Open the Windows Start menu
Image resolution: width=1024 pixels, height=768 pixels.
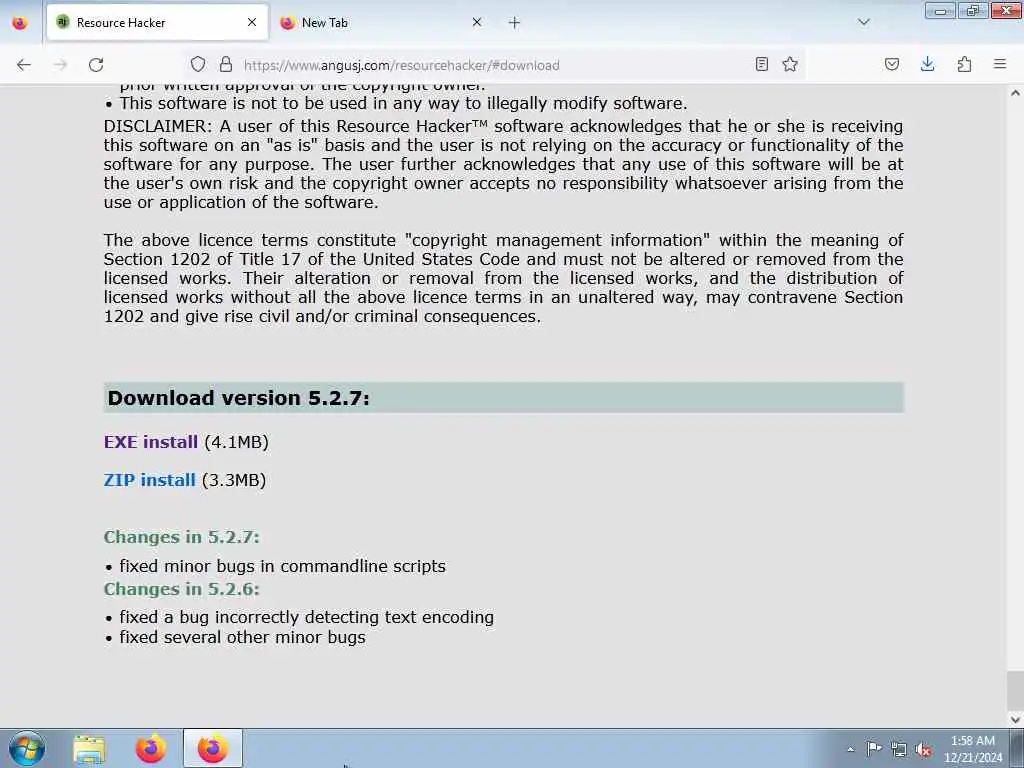click(27, 748)
